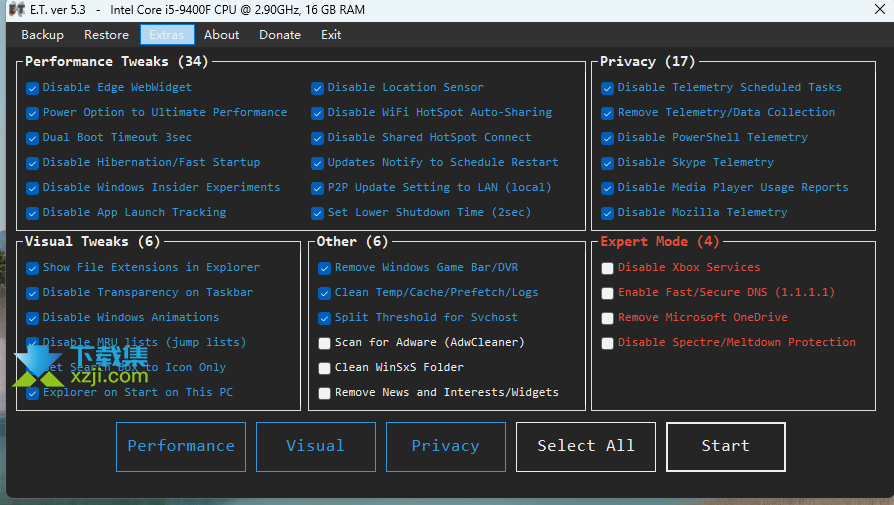The width and height of the screenshot is (894, 505).
Task: Toggle Disable Windows Insider Experiments
Action: pyautogui.click(x=32, y=189)
